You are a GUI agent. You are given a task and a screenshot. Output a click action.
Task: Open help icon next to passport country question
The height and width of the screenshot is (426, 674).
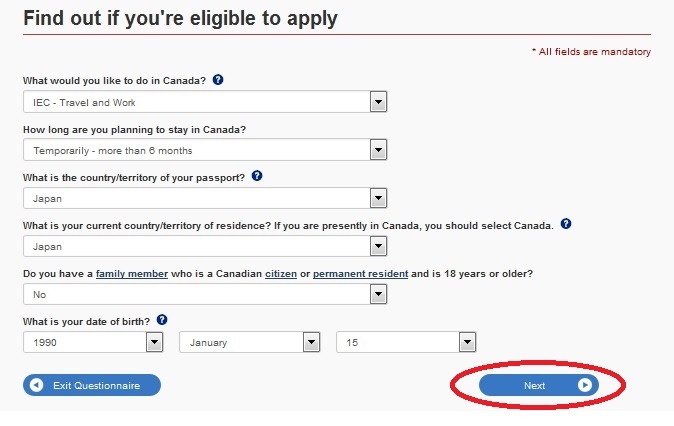[257, 175]
